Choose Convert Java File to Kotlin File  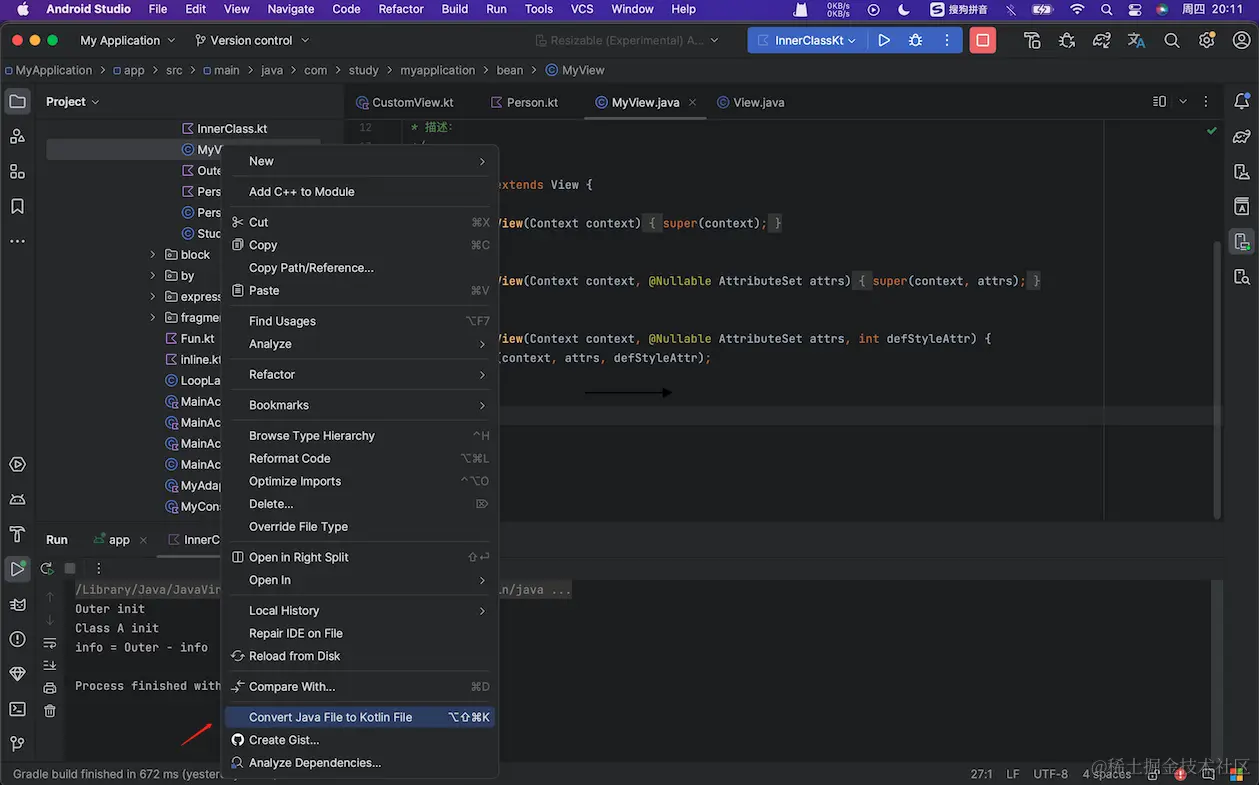click(x=360, y=717)
